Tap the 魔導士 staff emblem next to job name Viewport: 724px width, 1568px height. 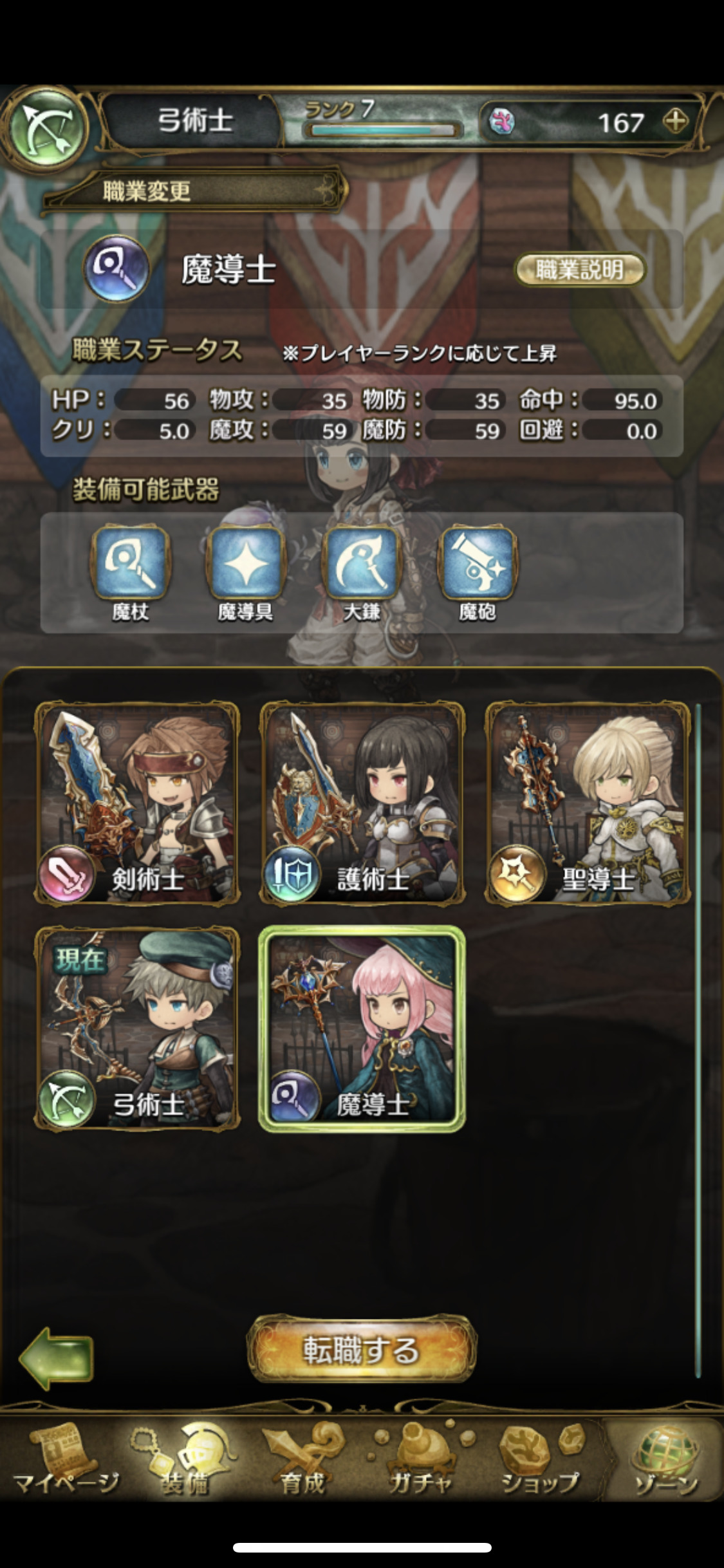pyautogui.click(x=117, y=268)
